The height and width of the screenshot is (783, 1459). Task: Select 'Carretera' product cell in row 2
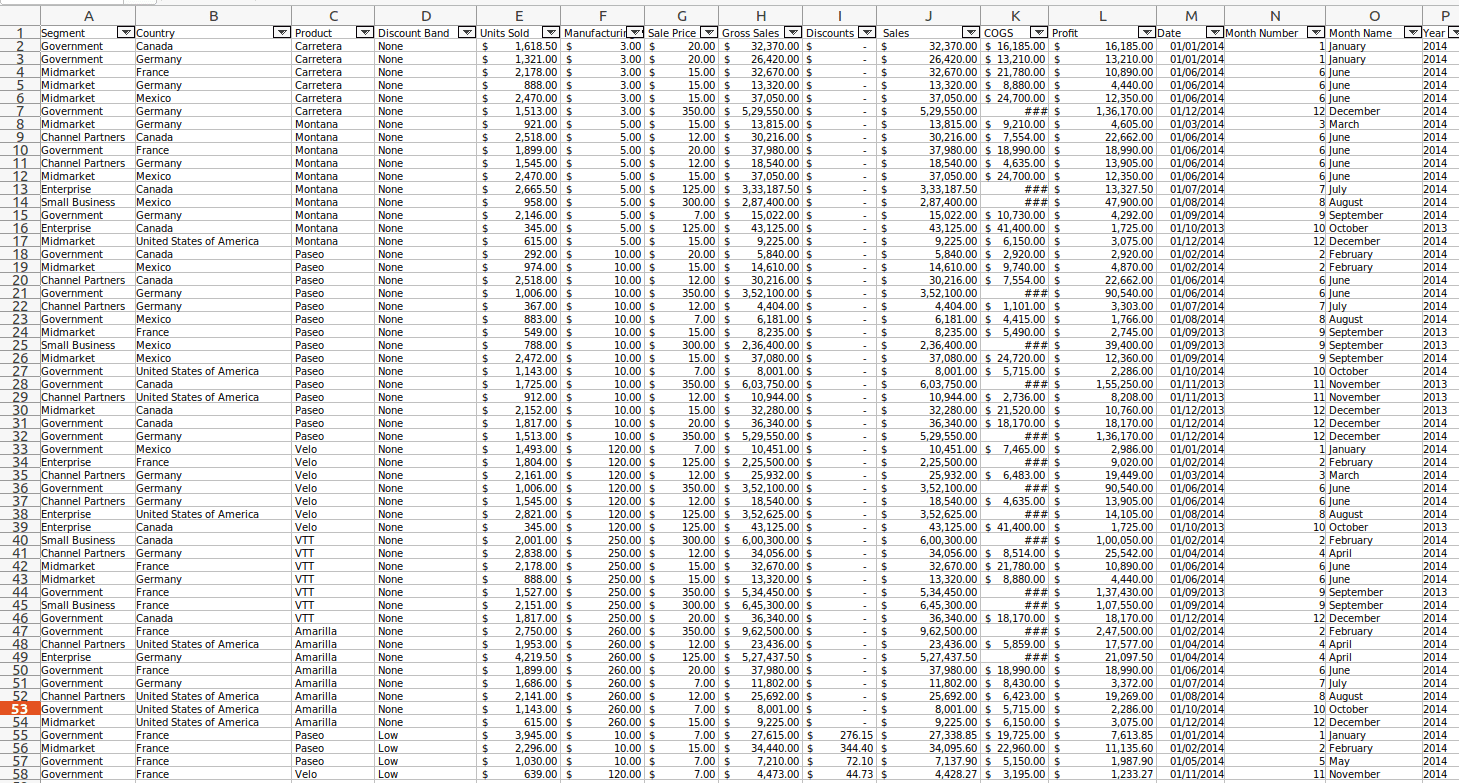click(334, 46)
